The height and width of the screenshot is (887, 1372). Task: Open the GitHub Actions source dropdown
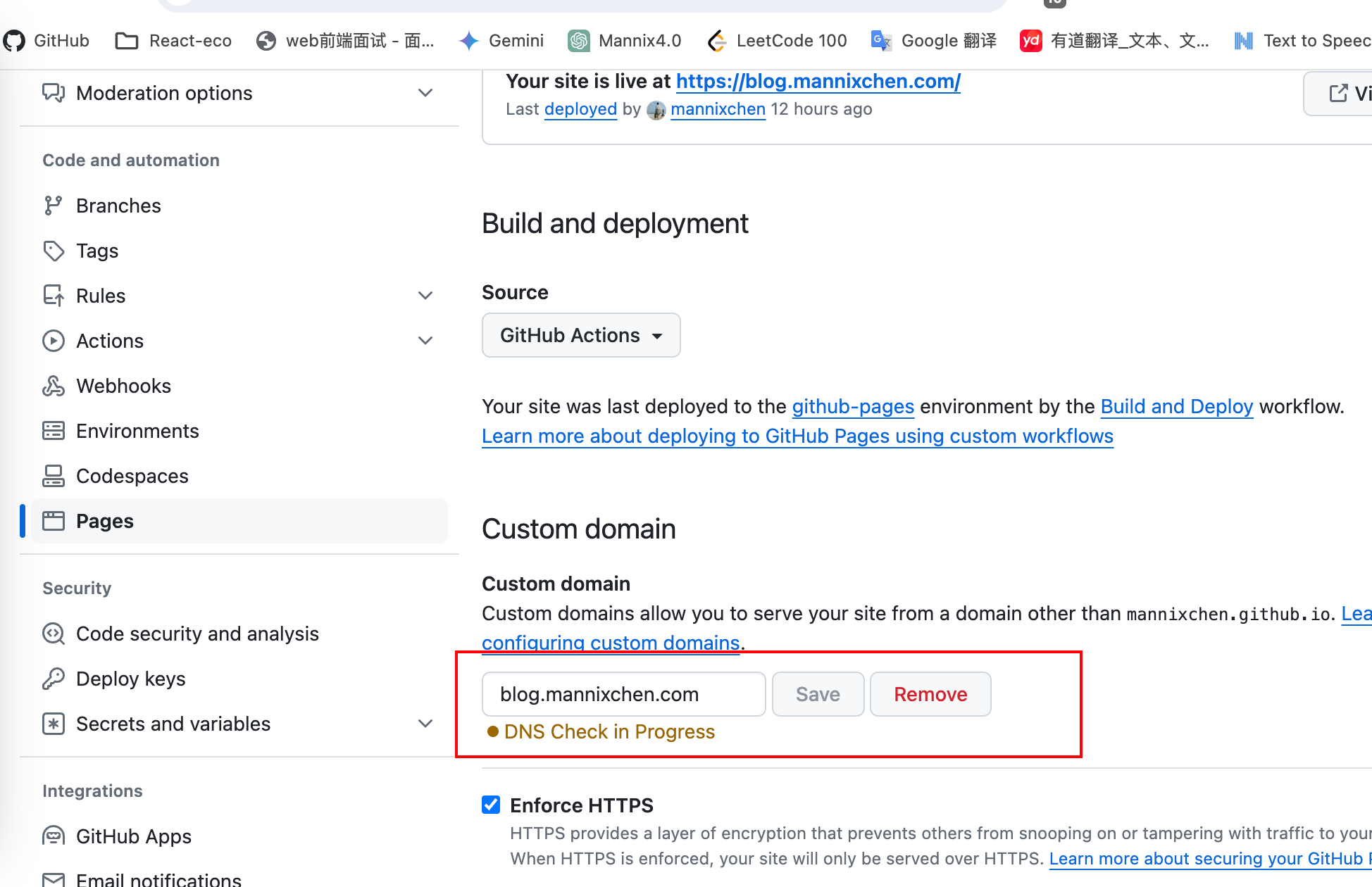(x=581, y=335)
